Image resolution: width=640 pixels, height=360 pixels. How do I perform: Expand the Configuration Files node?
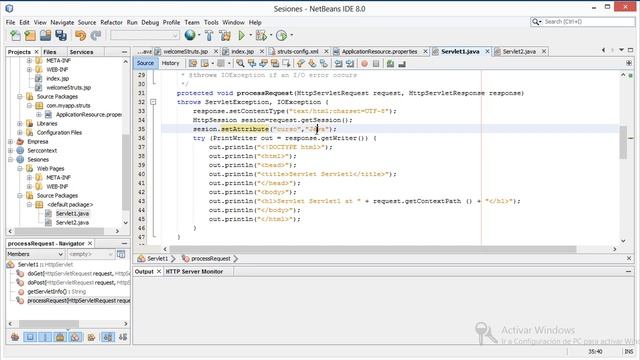(x=20, y=133)
